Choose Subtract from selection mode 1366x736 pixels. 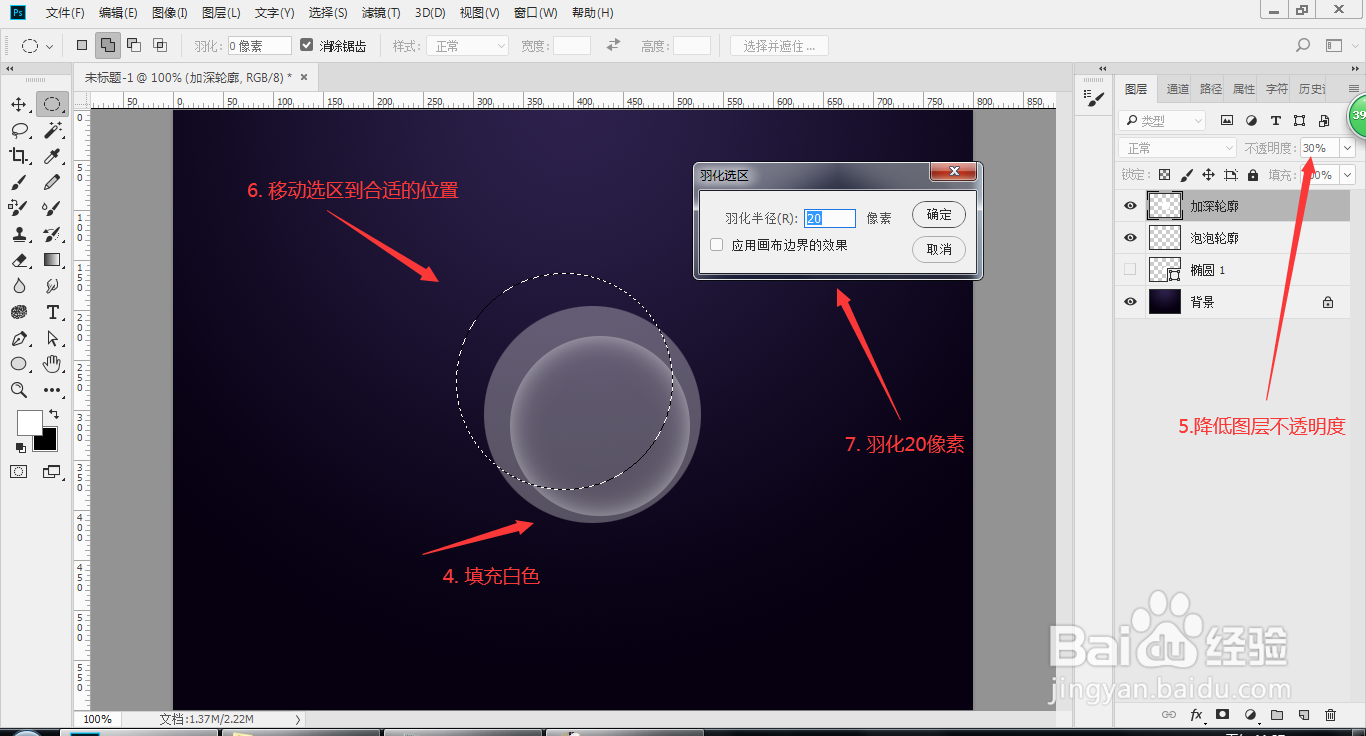[x=134, y=45]
